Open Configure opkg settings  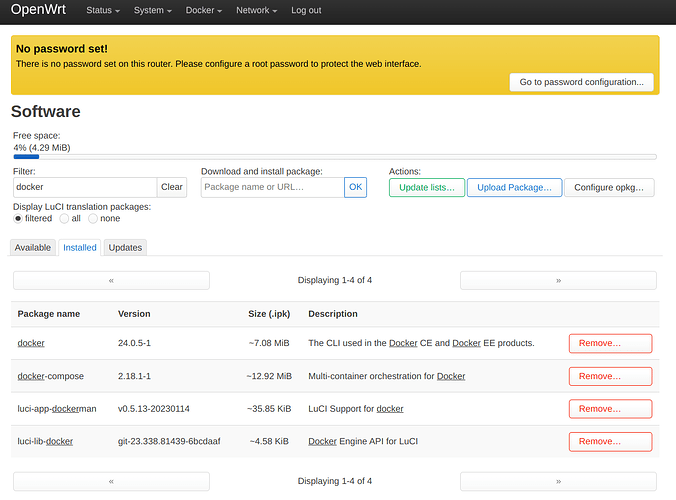(x=609, y=188)
